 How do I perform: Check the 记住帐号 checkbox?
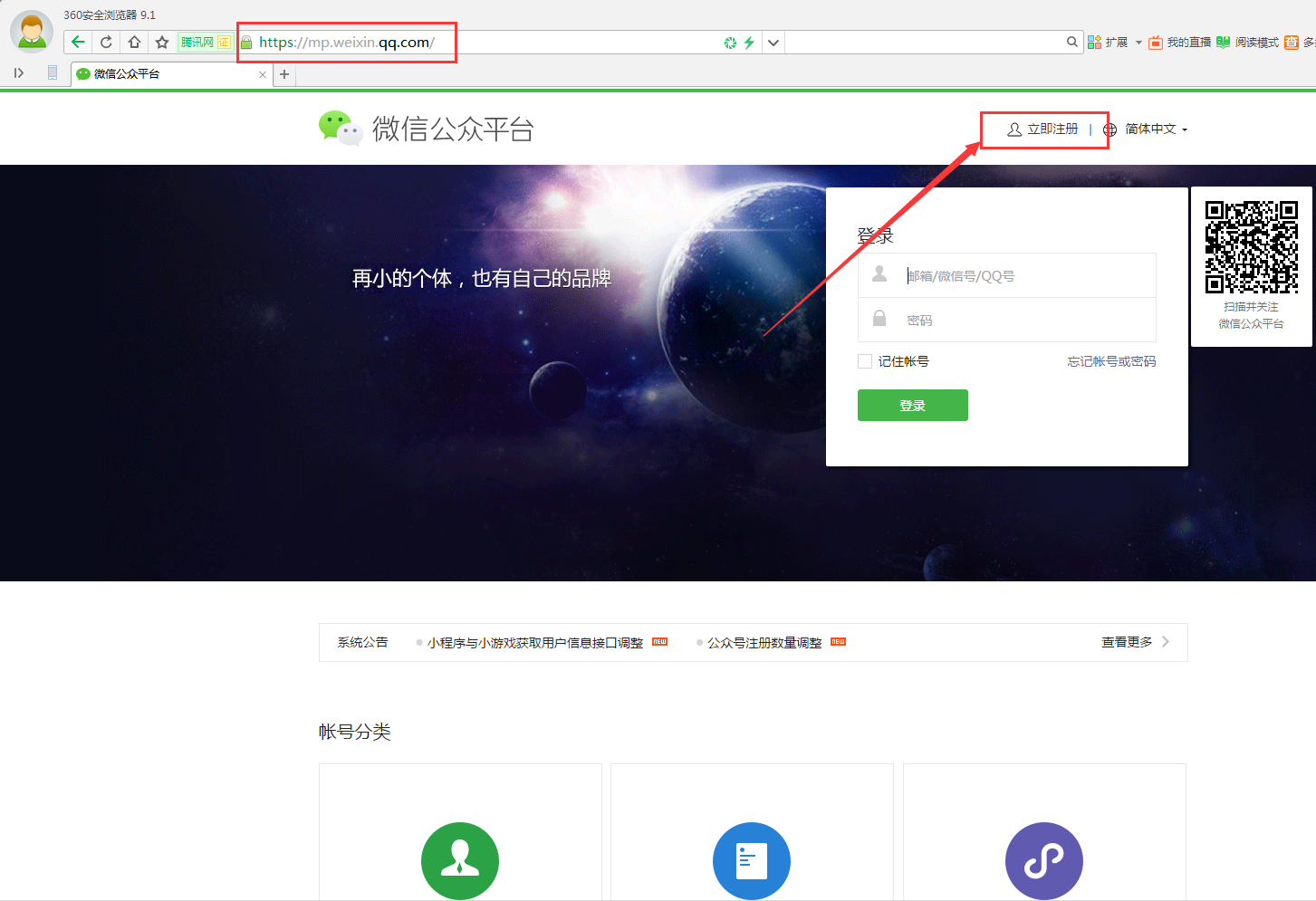(865, 361)
